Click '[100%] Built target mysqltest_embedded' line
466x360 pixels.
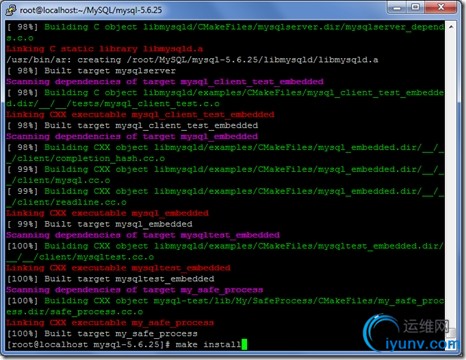[110, 279]
